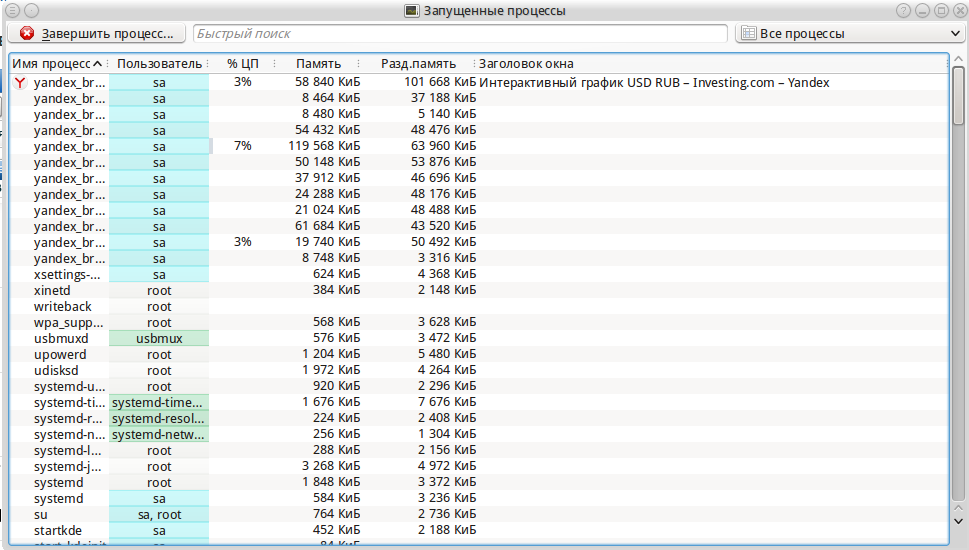969x550 pixels.
Task: Select the usbmuxd process
Action: [479, 339]
